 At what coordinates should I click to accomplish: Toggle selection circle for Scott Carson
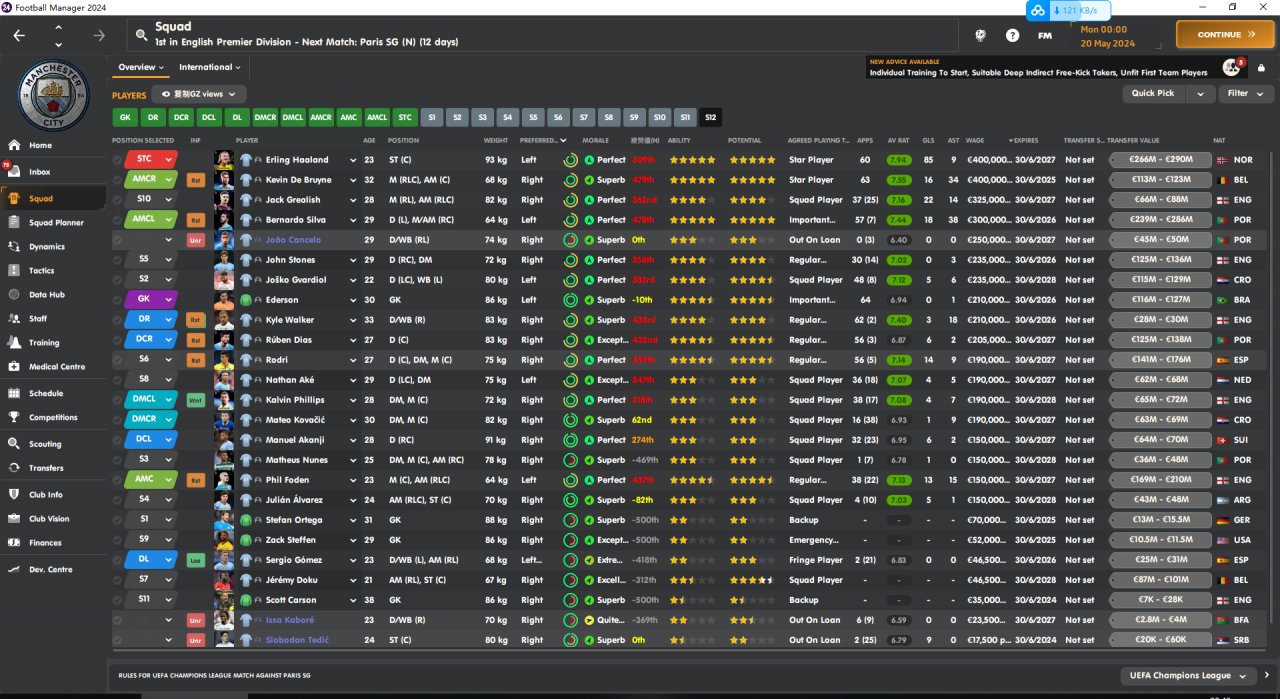click(x=118, y=600)
